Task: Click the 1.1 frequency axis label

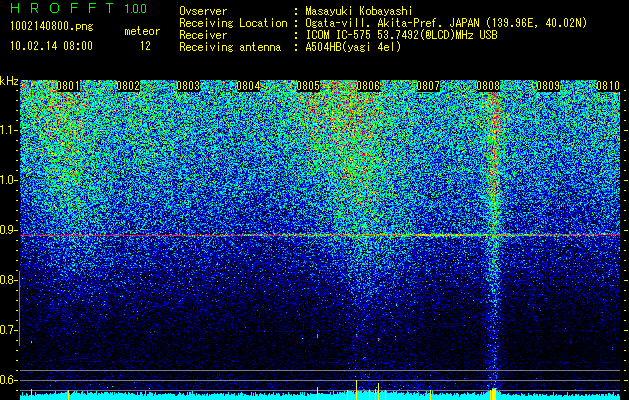Action: click(8, 130)
